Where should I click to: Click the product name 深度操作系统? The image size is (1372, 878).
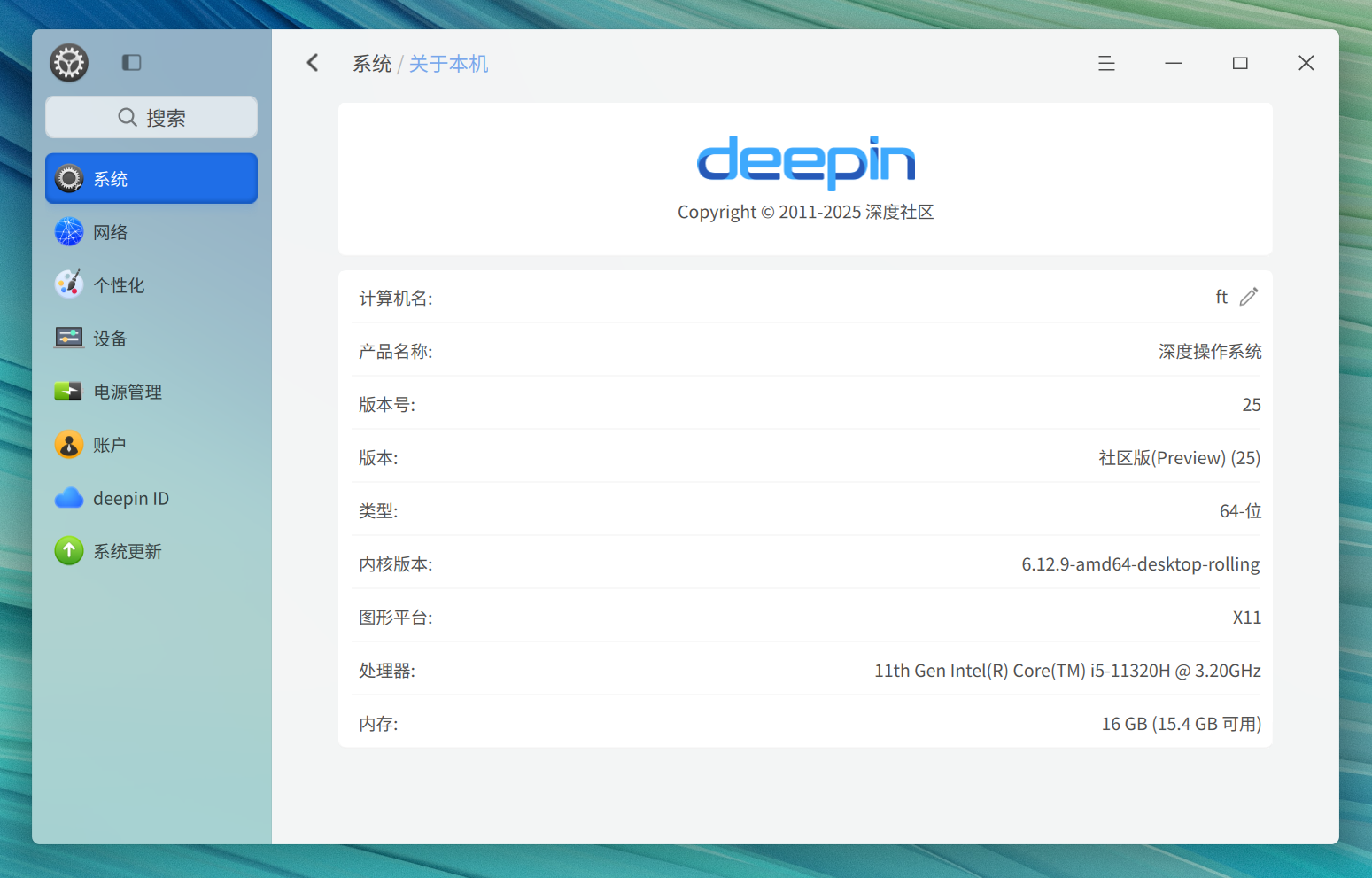click(1210, 352)
